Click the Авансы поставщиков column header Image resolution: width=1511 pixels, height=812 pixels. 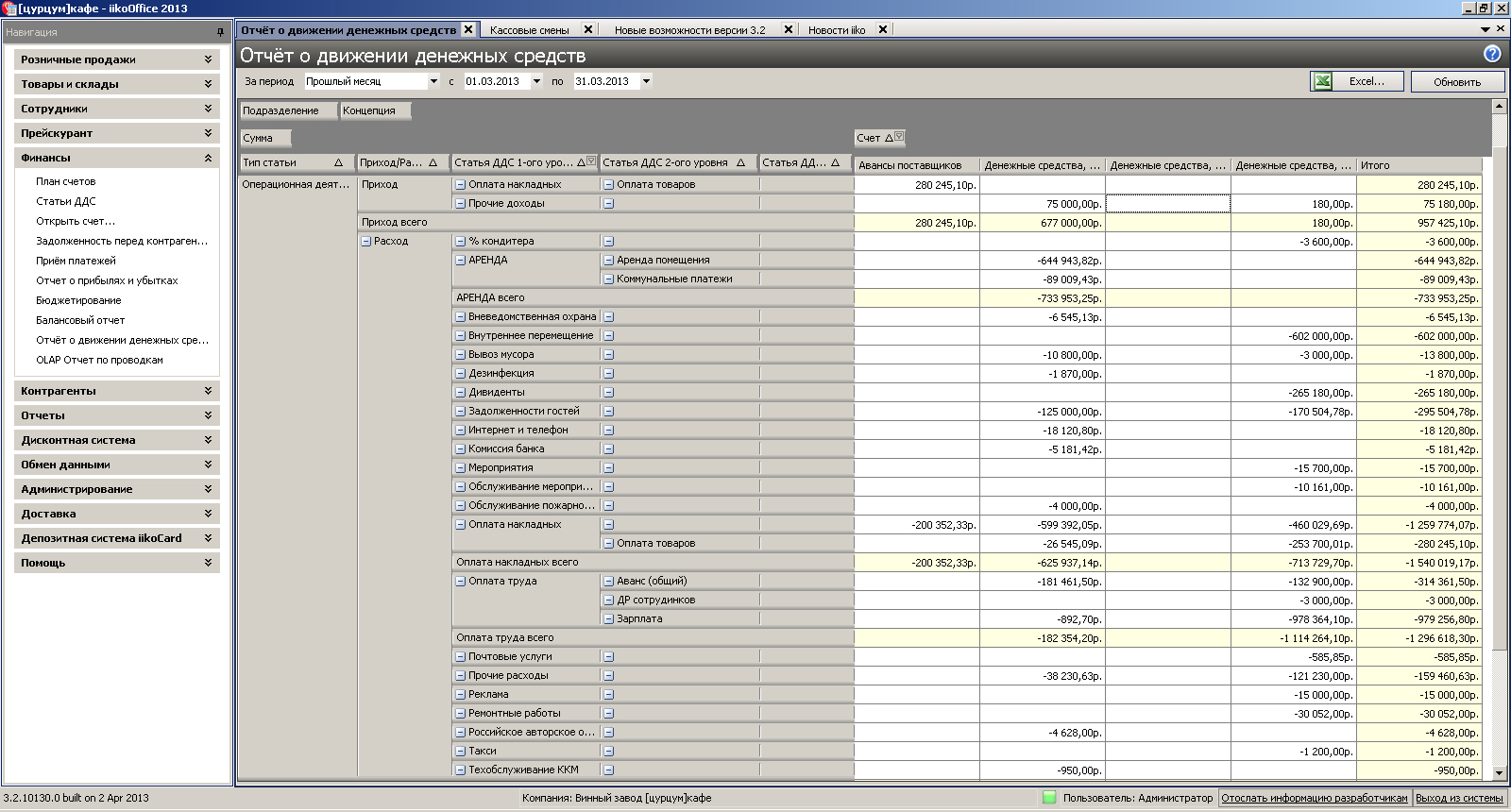coord(917,165)
